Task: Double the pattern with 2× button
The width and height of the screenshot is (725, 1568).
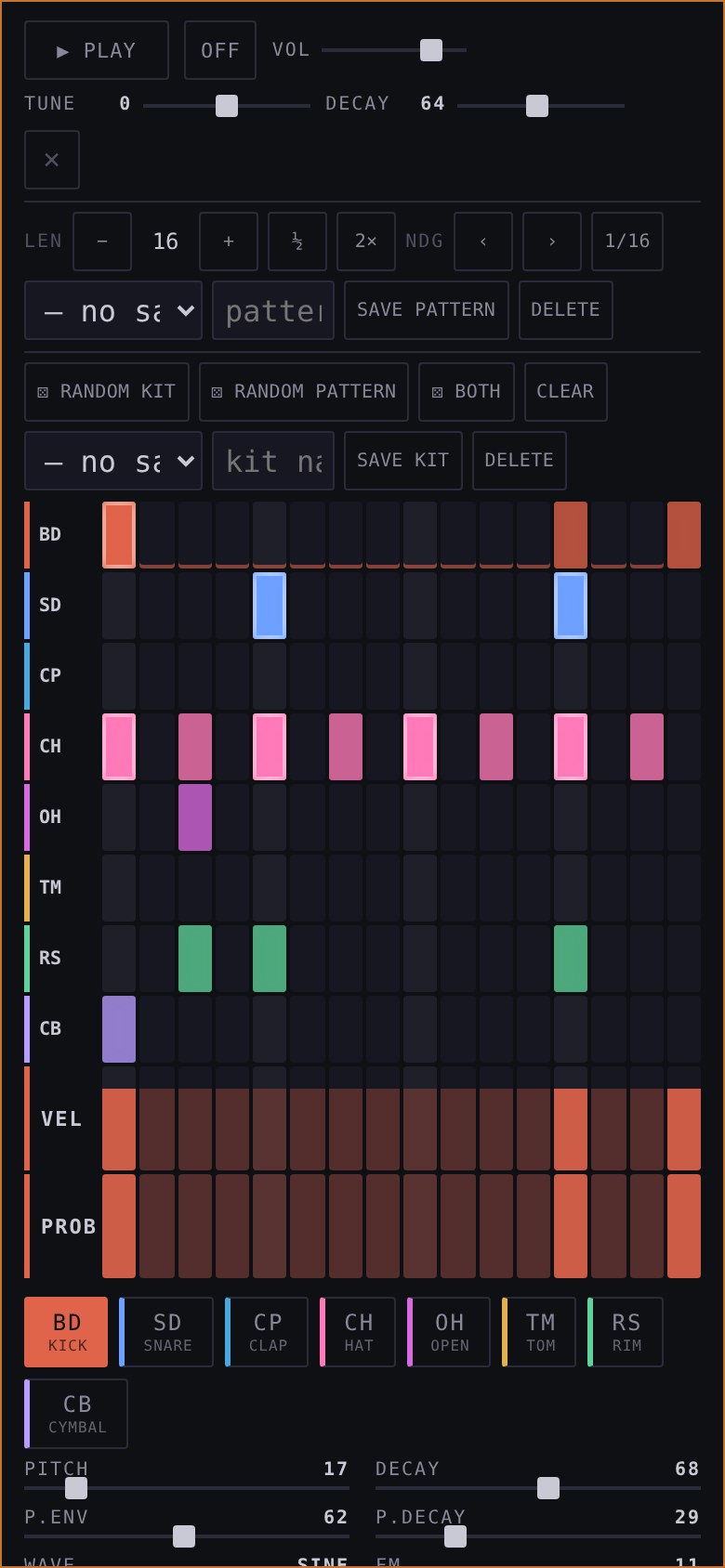Action: coord(366,242)
